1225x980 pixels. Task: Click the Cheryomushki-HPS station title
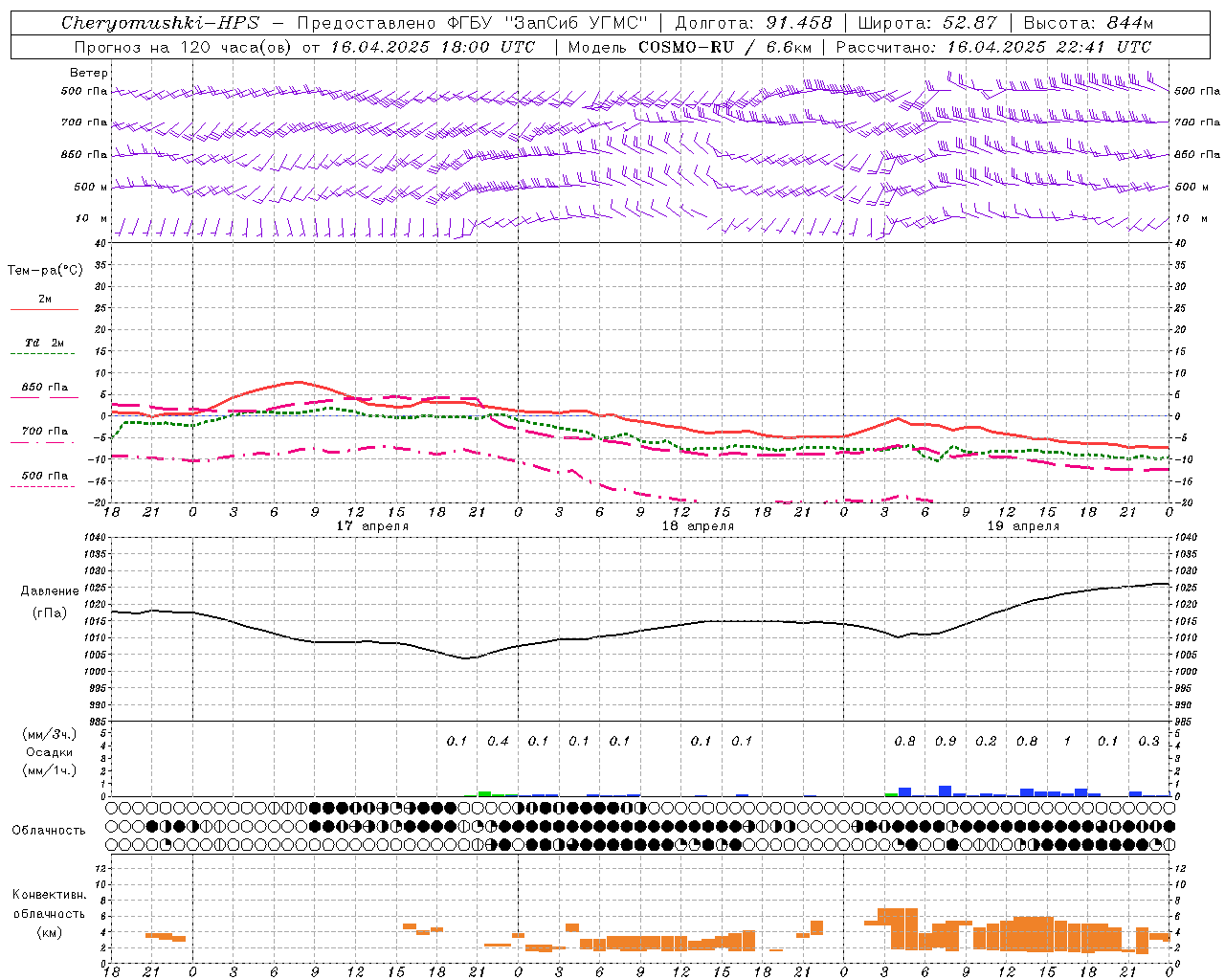(x=160, y=23)
